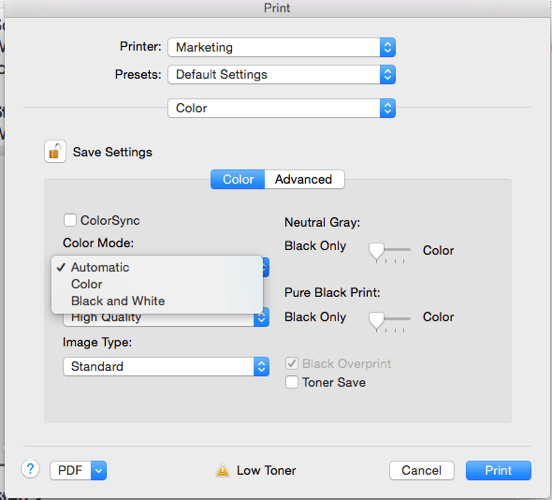The height and width of the screenshot is (500, 552).
Task: Enable the Toner Save checkbox
Action: (x=292, y=382)
